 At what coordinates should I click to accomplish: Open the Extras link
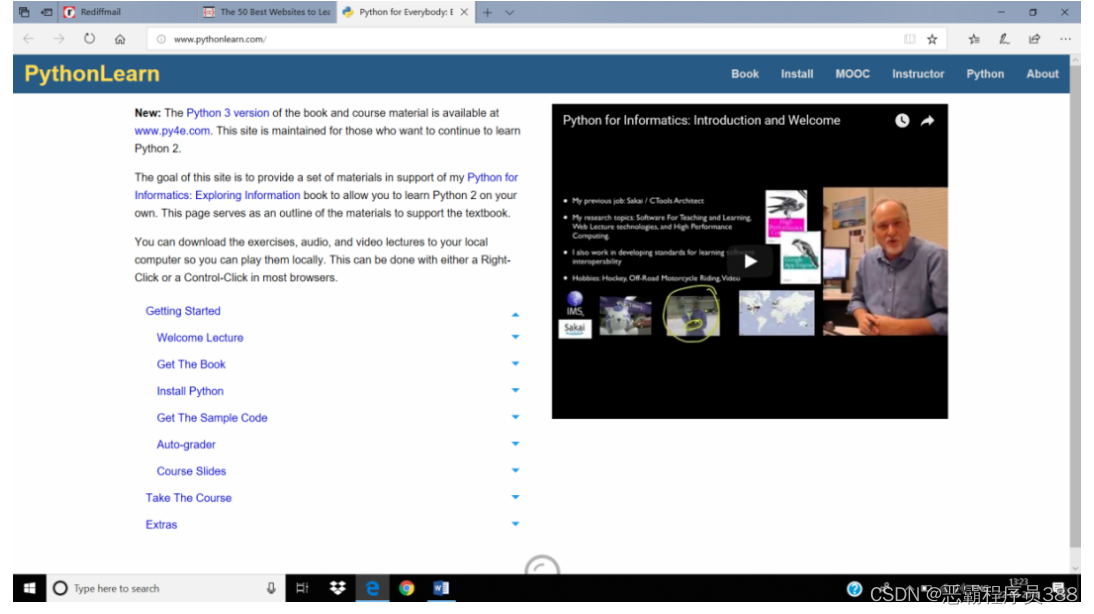[x=161, y=525]
